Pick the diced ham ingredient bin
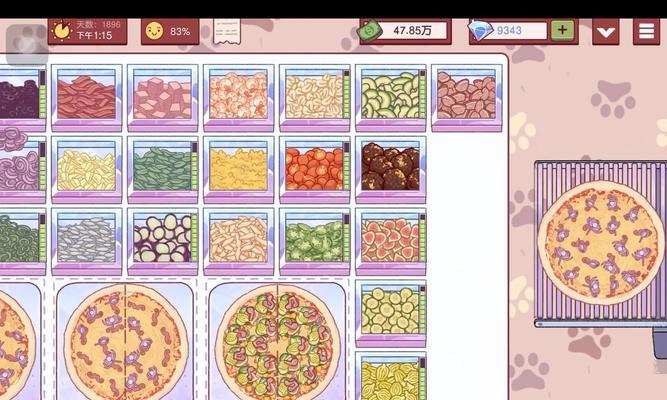Image resolution: width=667 pixels, height=400 pixels. [x=162, y=98]
